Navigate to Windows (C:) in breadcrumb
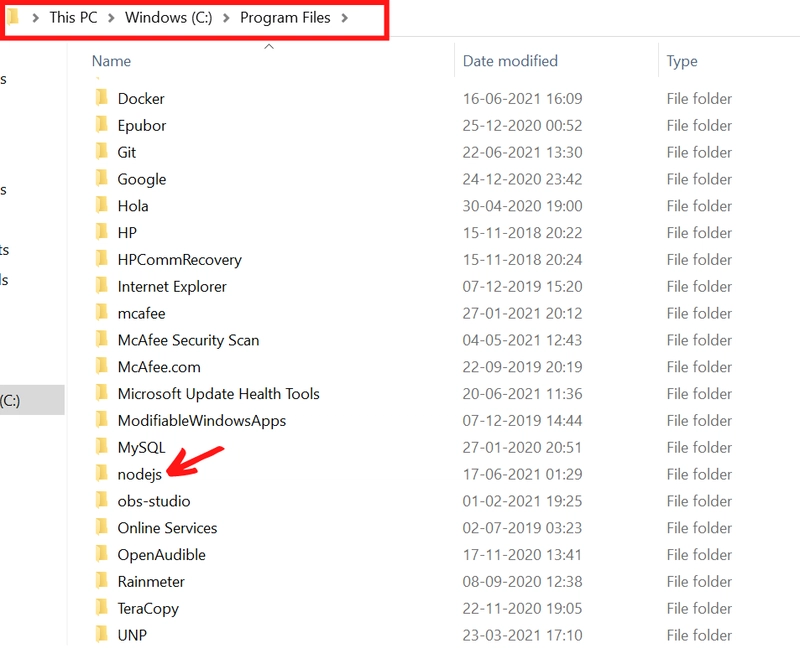The width and height of the screenshot is (800, 659). pyautogui.click(x=169, y=17)
